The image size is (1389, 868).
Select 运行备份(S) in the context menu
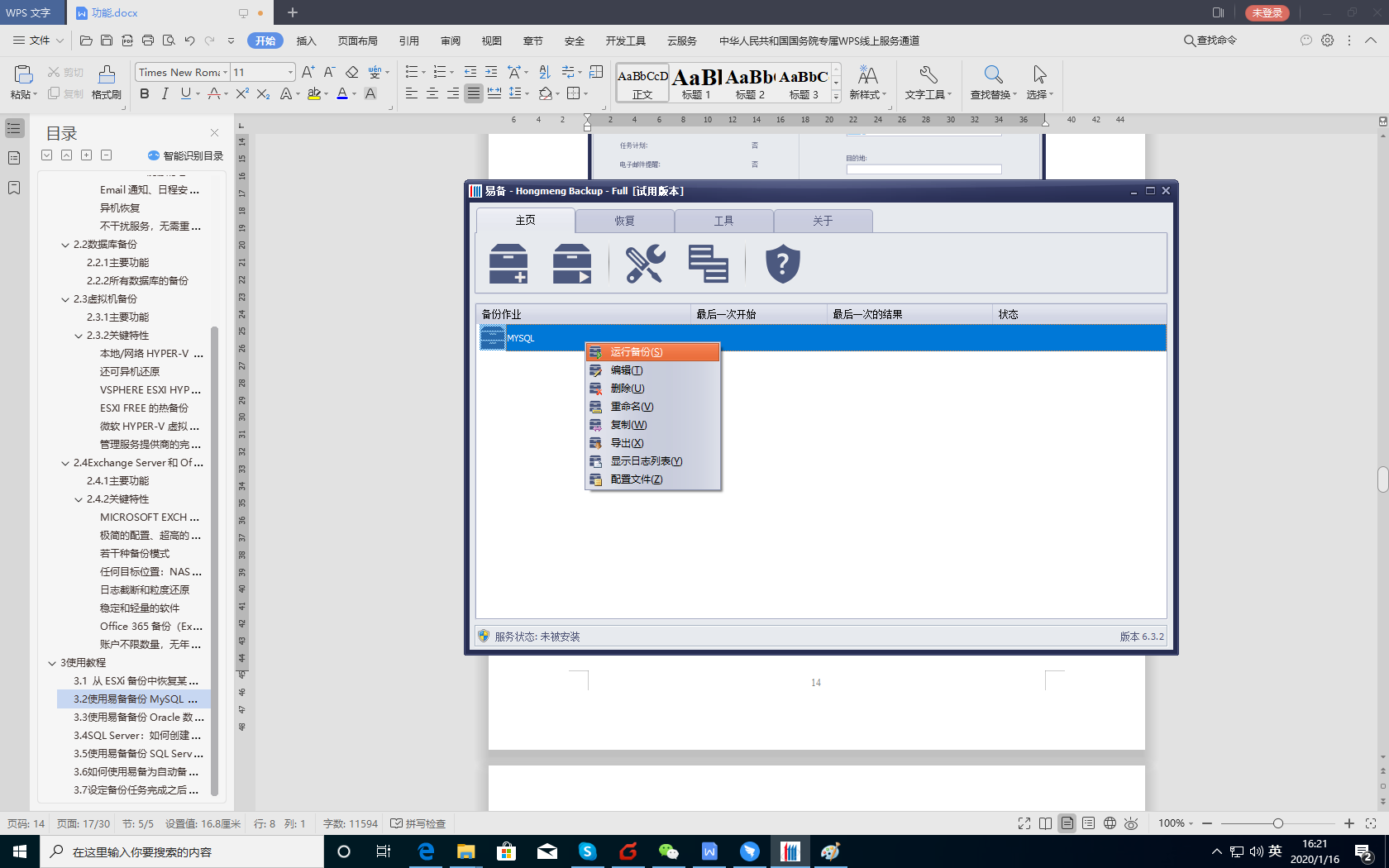652,352
